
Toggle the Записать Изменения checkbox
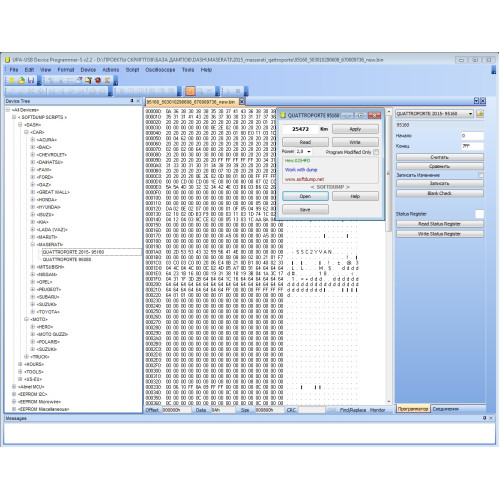coord(481,175)
